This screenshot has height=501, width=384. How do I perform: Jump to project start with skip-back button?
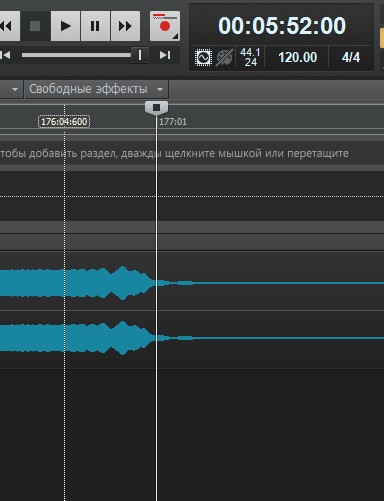coord(5,55)
